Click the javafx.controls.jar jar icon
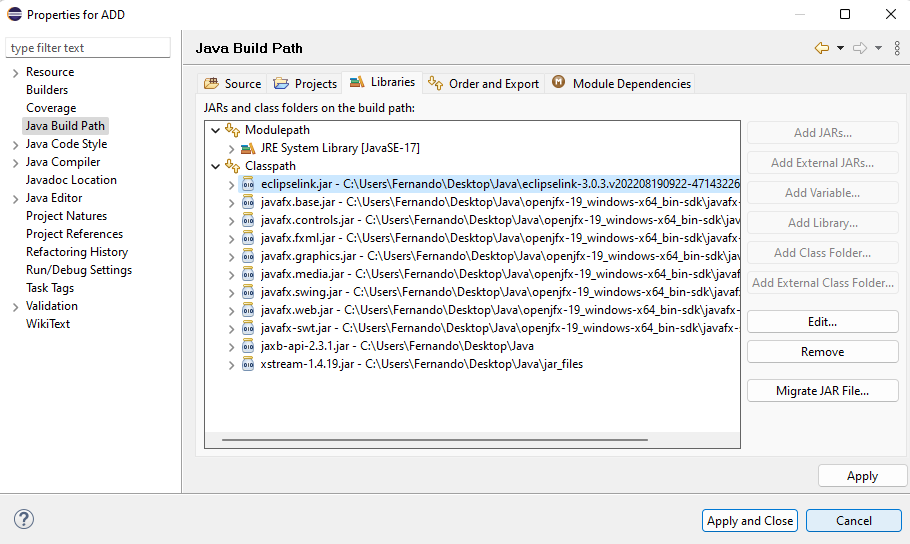The height and width of the screenshot is (544, 910). [248, 220]
